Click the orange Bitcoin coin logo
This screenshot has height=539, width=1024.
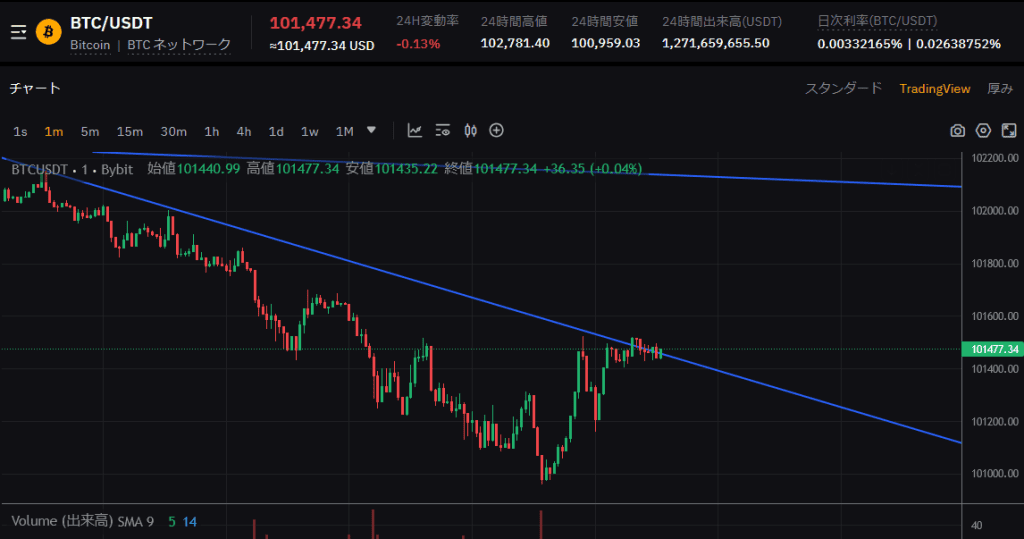(48, 32)
